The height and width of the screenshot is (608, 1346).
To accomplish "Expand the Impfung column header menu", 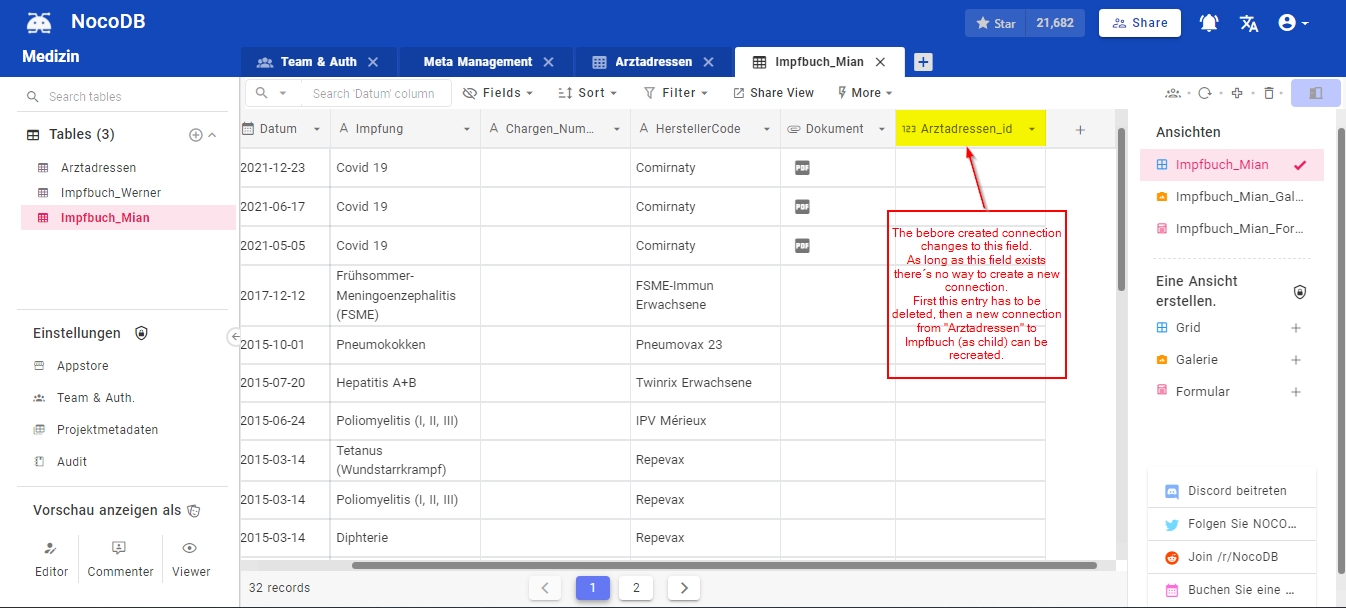I will (x=466, y=128).
